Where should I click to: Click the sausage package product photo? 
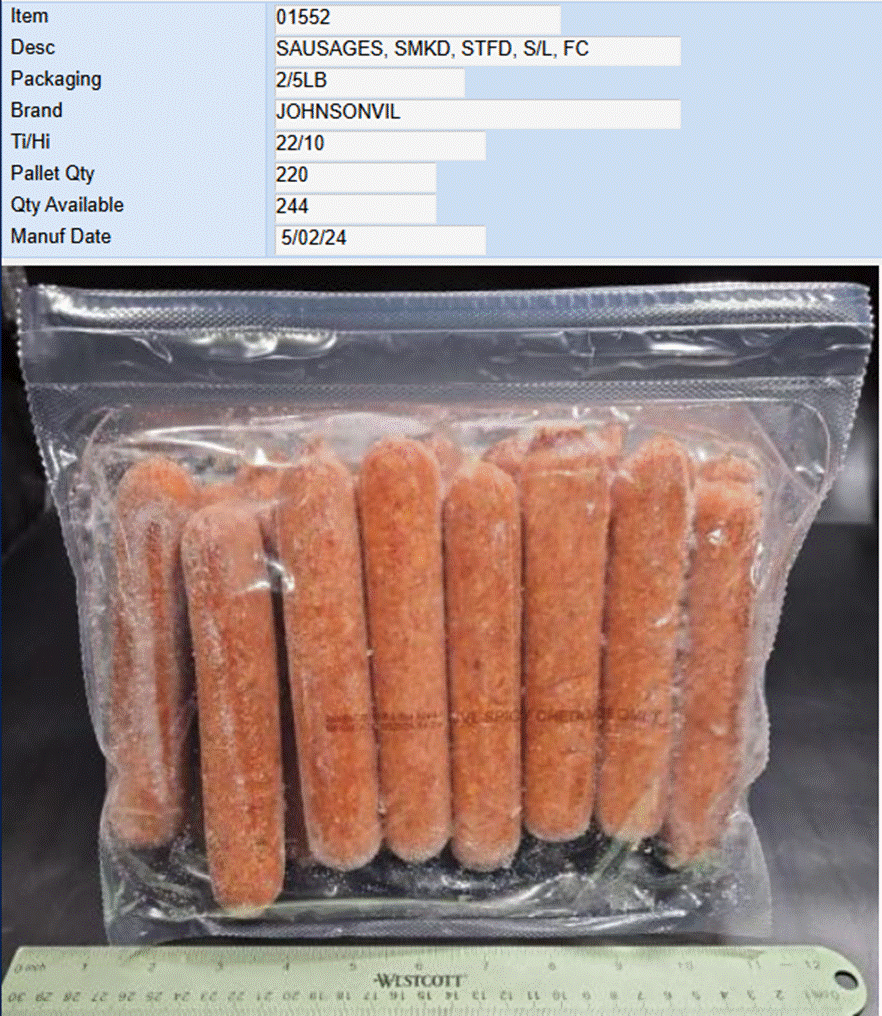click(441, 640)
